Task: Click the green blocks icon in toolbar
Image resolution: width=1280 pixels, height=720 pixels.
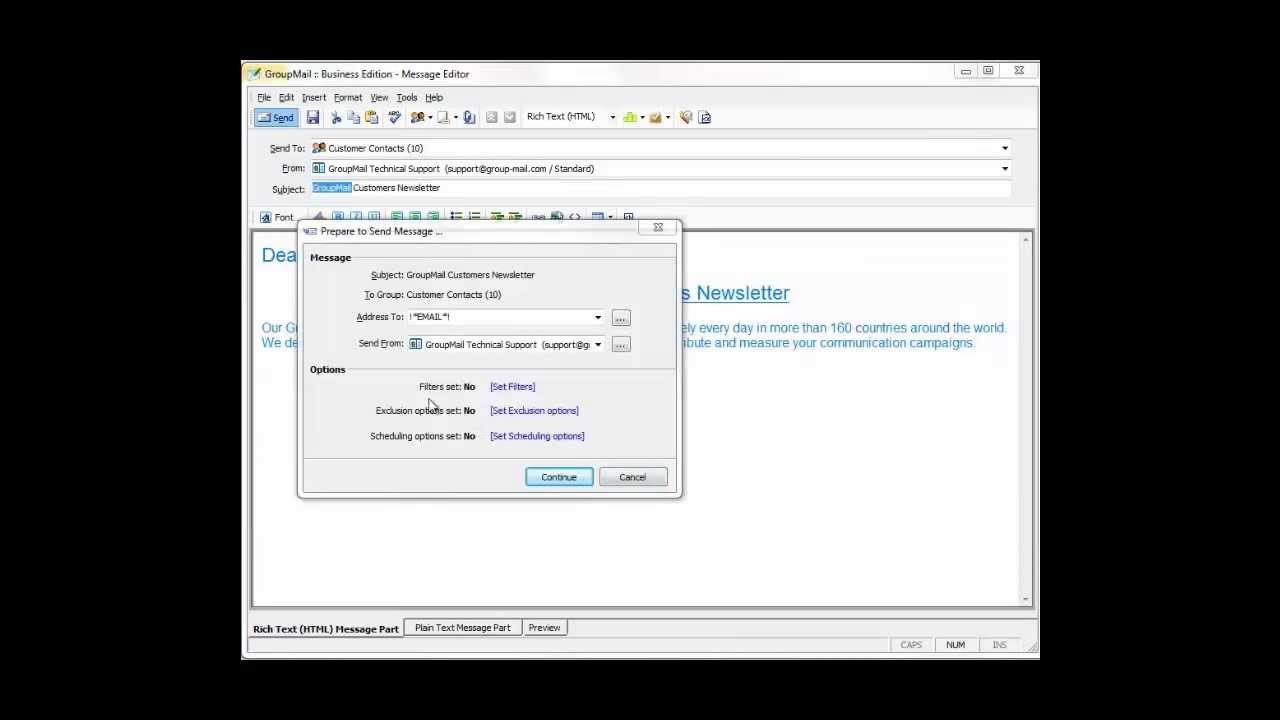Action: coord(630,118)
